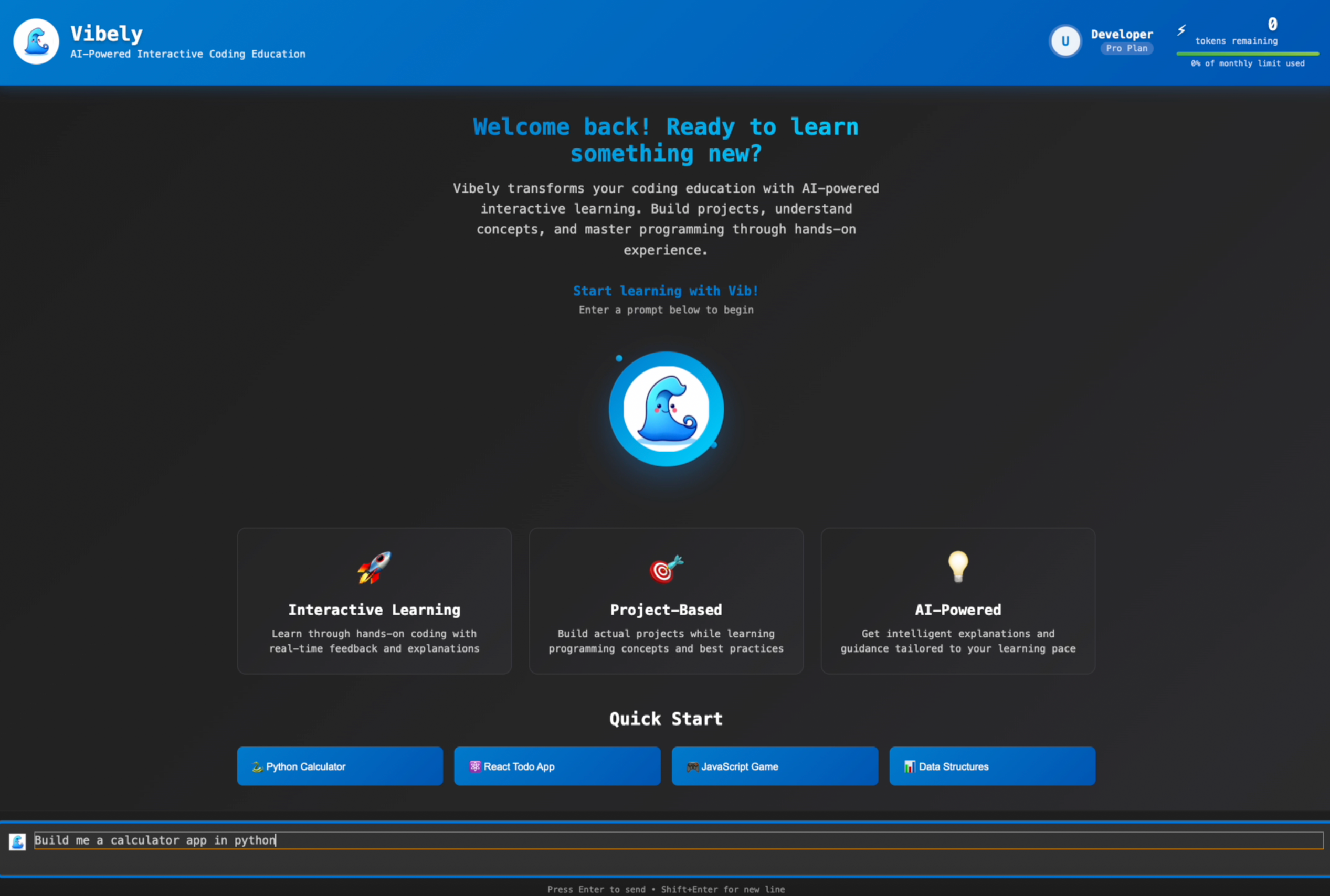Screen dimensions: 1330x896
Task: Select the Data Structures quick start
Action: click(991, 766)
